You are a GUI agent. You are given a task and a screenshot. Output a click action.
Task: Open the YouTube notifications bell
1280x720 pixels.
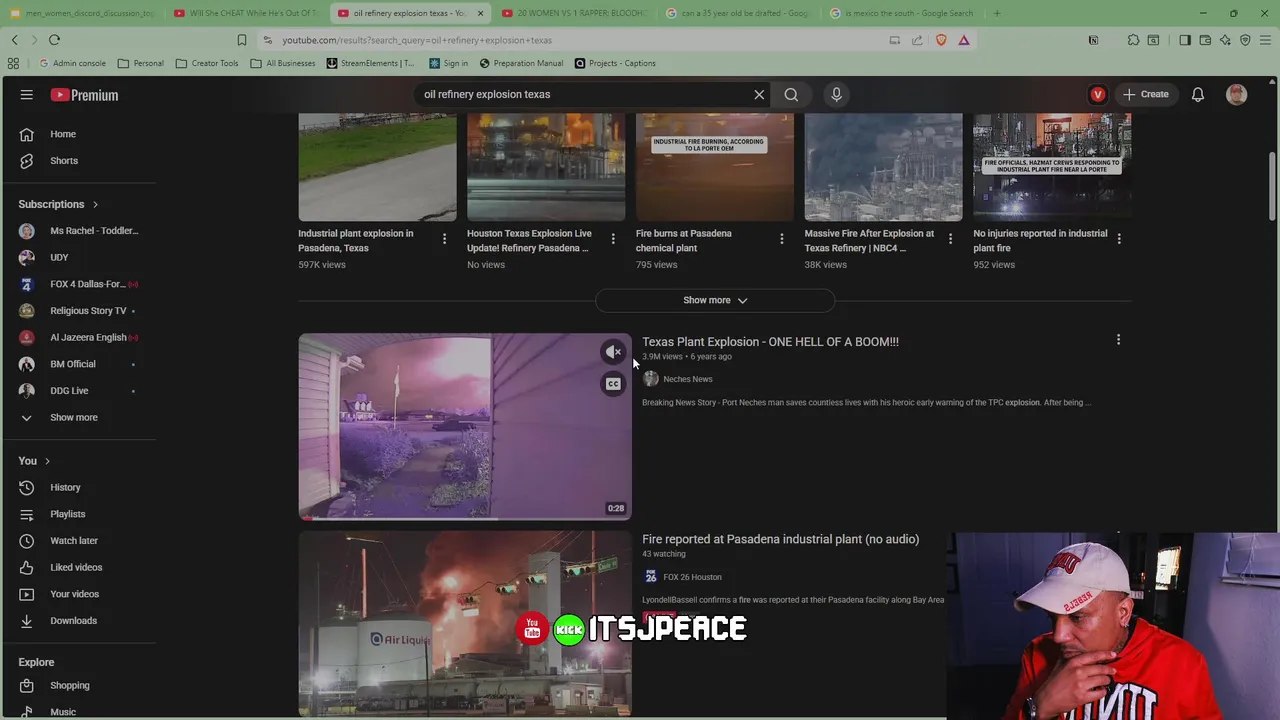pos(1198,95)
